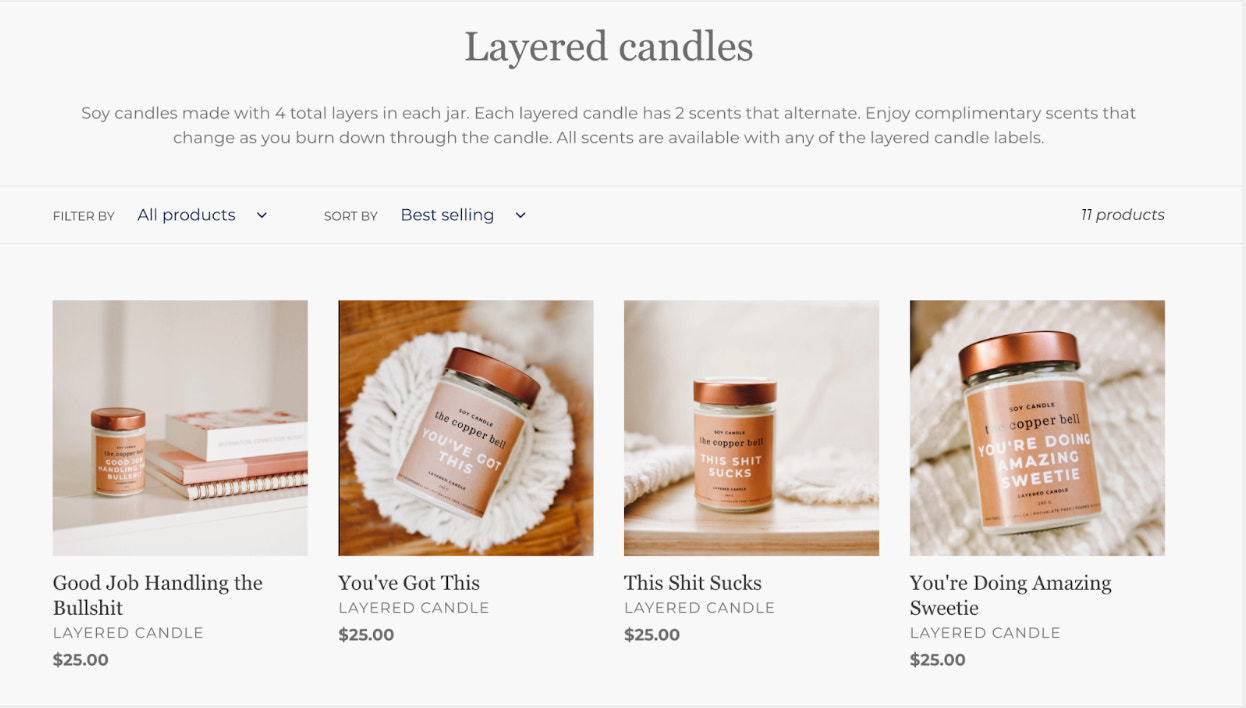Screen dimensions: 1246x708
Task: Click the Layered candles page heading
Action: tap(609, 47)
